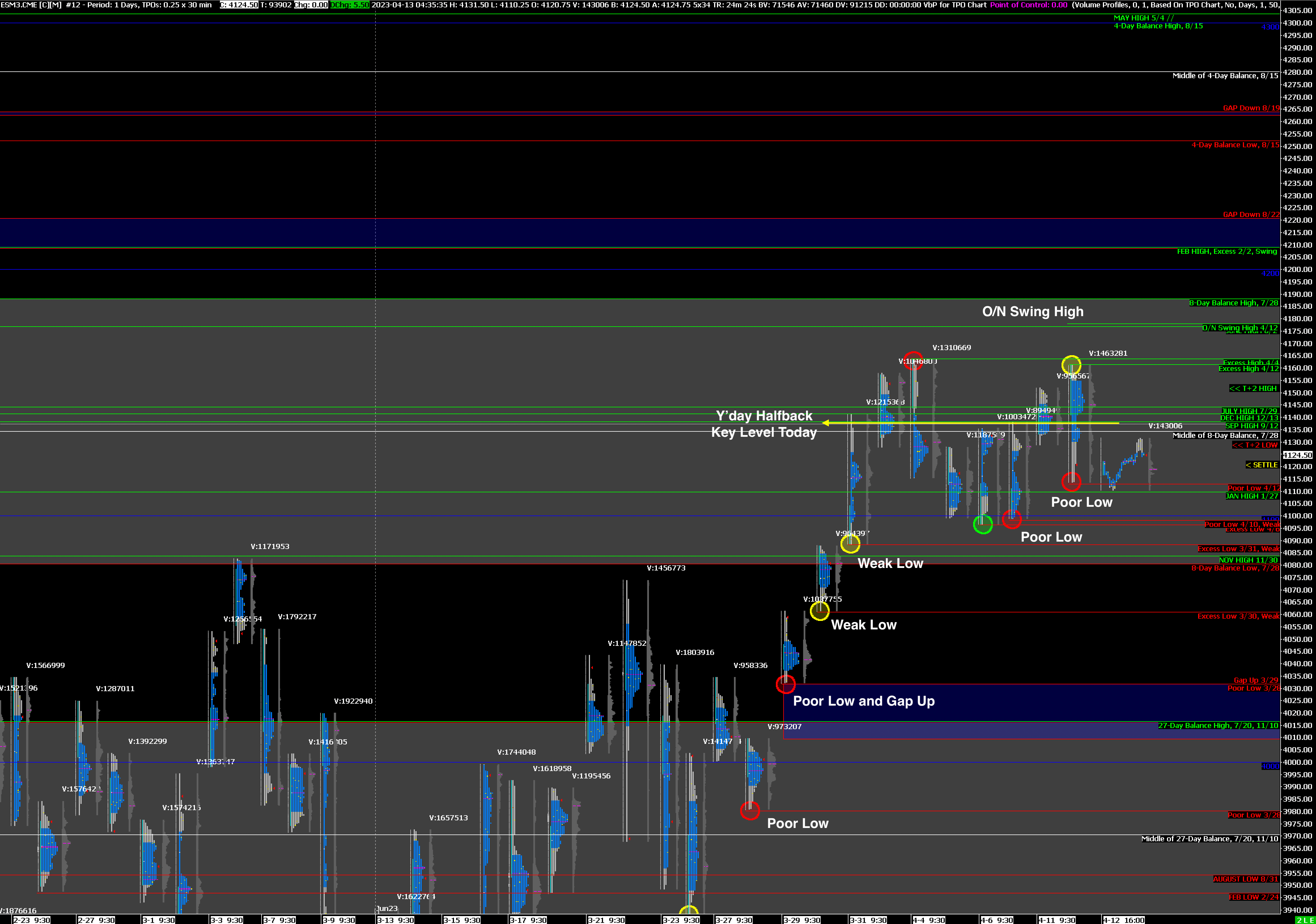Image resolution: width=1316 pixels, height=924 pixels.
Task: Click red circle at the 3-28 Poor Low
Action: 750,811
